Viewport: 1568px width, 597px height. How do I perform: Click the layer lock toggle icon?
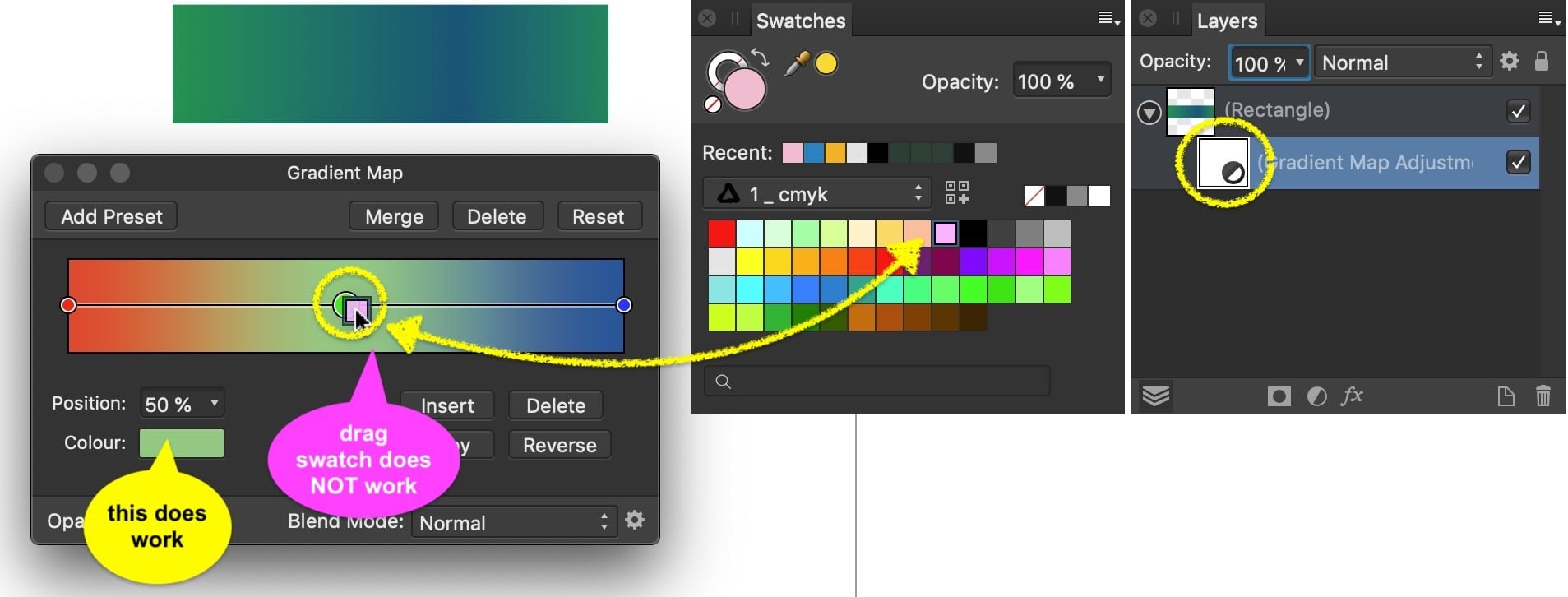1542,61
